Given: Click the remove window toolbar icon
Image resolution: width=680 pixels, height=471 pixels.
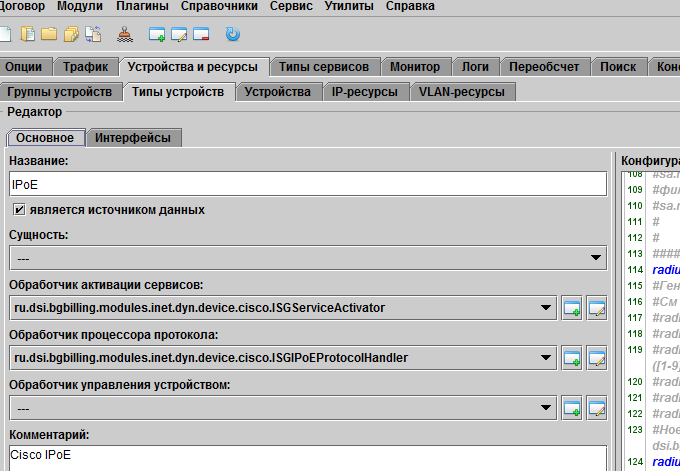Looking at the screenshot, I should pos(201,34).
